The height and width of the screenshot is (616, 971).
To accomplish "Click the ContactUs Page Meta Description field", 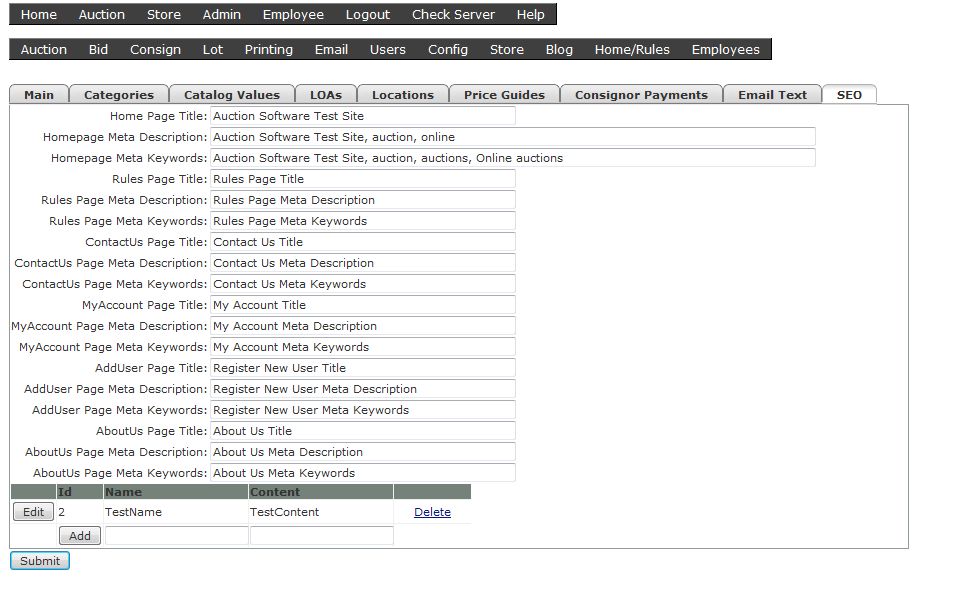I will point(363,263).
